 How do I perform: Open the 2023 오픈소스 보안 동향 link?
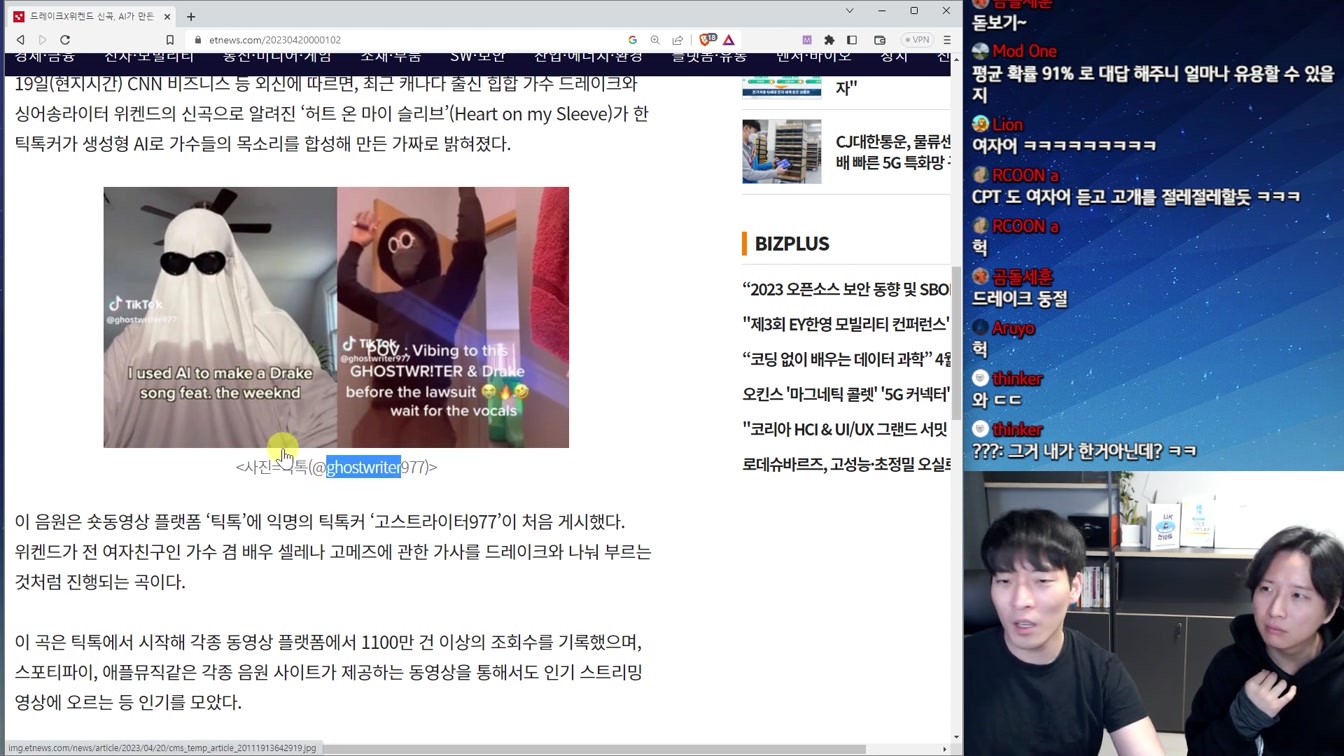[846, 289]
